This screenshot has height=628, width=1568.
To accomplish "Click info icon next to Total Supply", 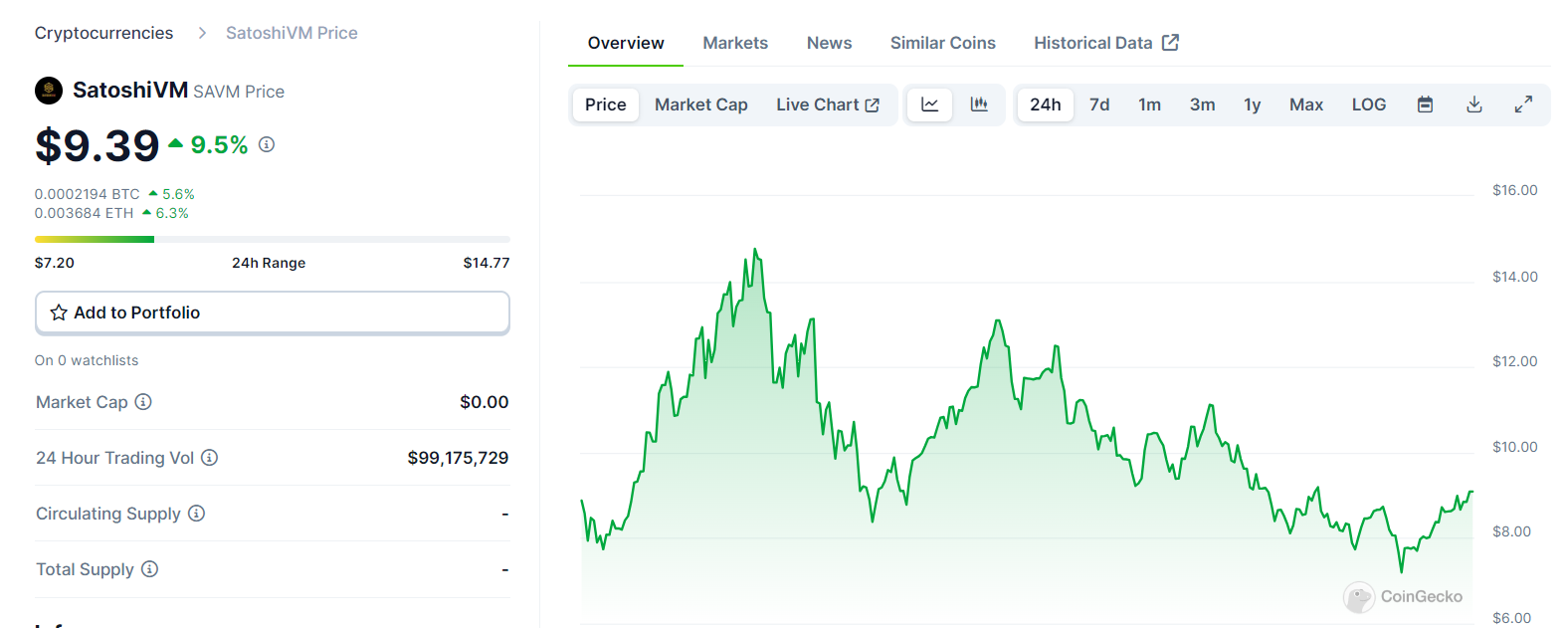I will (x=149, y=569).
